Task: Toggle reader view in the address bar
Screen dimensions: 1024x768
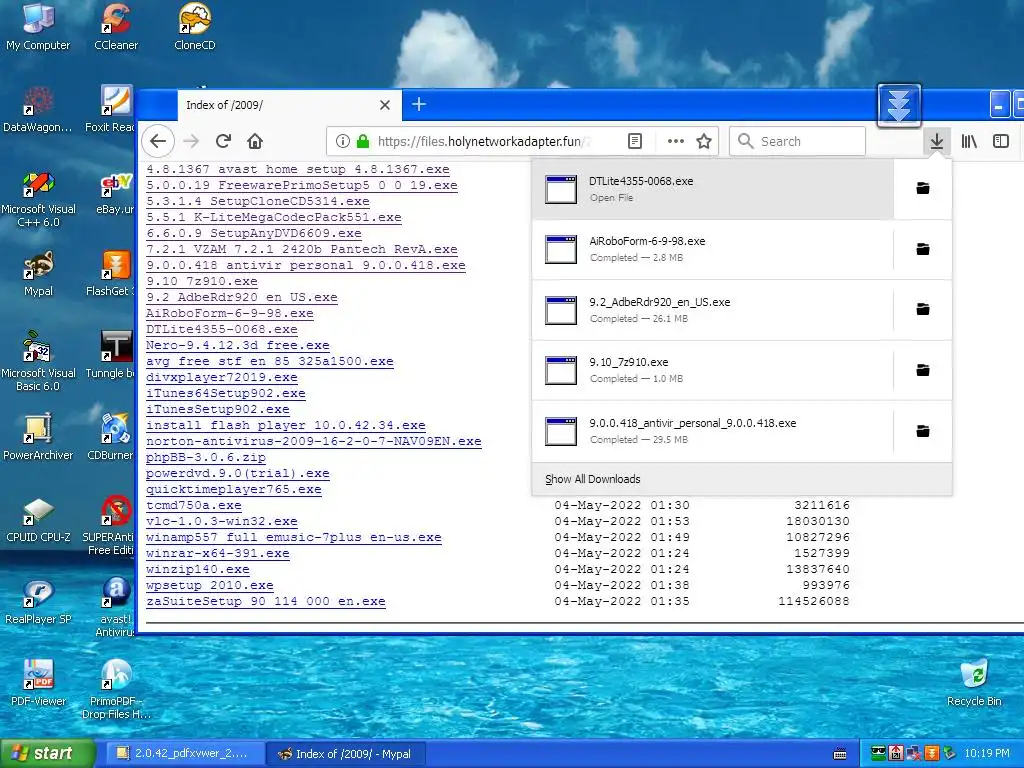Action: 635,141
